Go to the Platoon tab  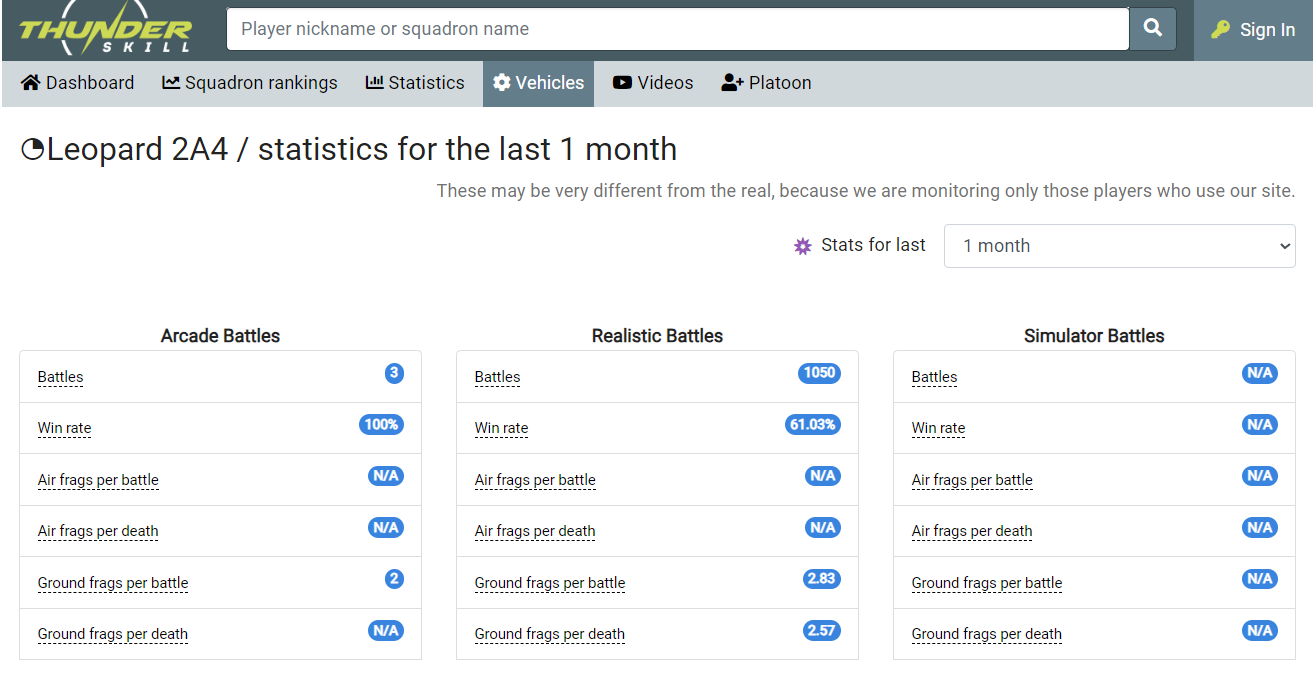(x=780, y=83)
